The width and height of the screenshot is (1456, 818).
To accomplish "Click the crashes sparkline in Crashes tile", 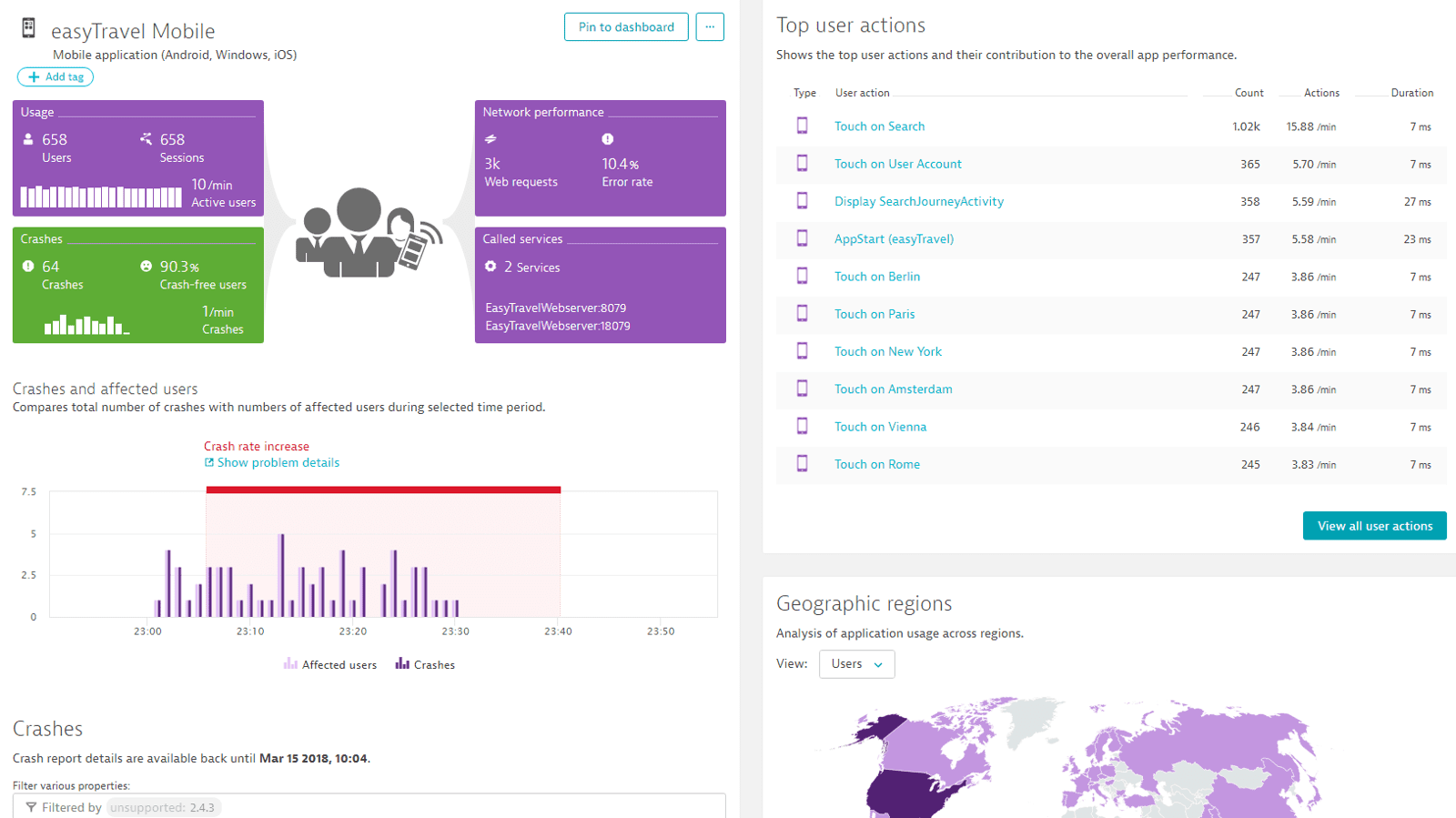I will (x=87, y=325).
